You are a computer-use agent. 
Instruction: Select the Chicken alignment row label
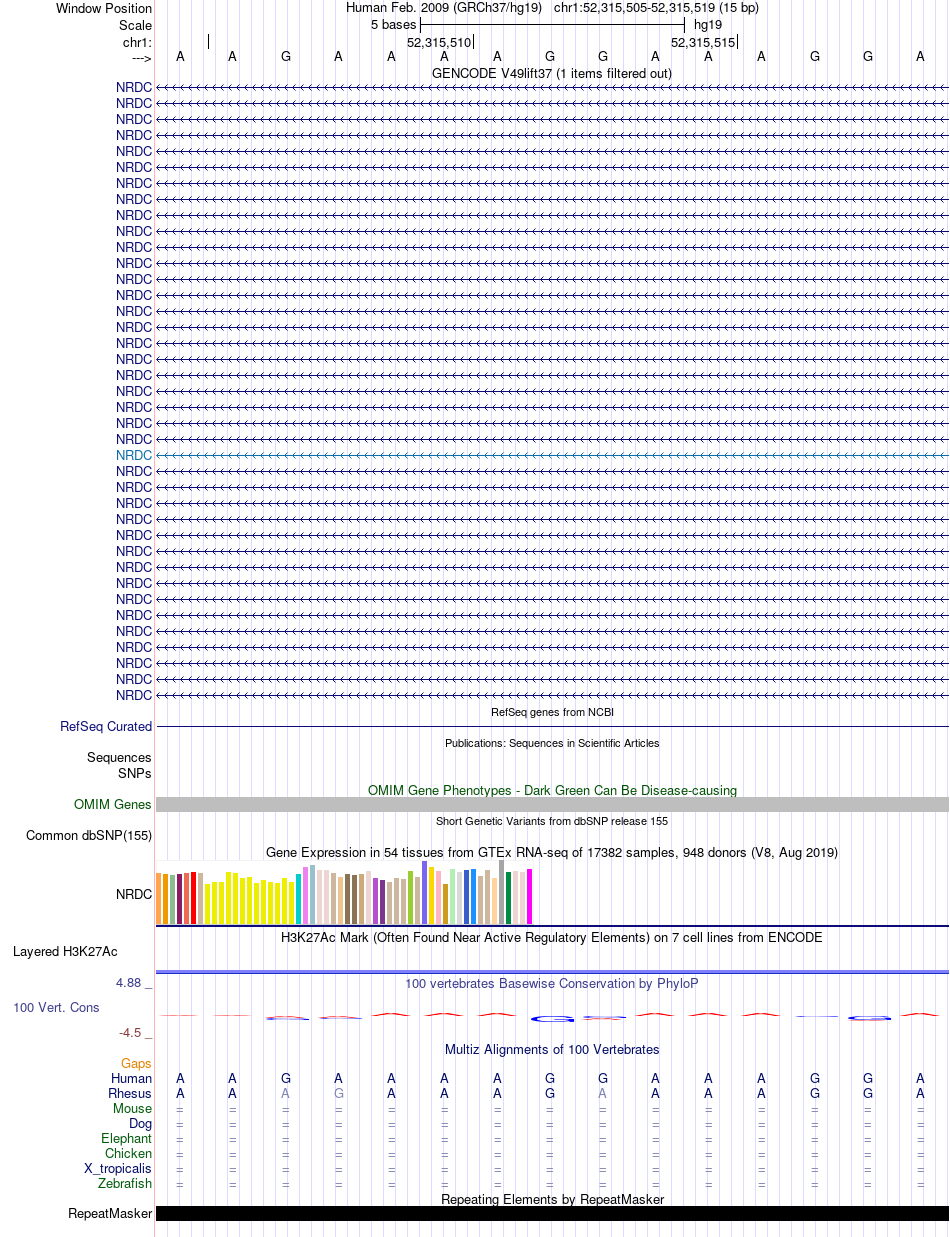[128, 1154]
